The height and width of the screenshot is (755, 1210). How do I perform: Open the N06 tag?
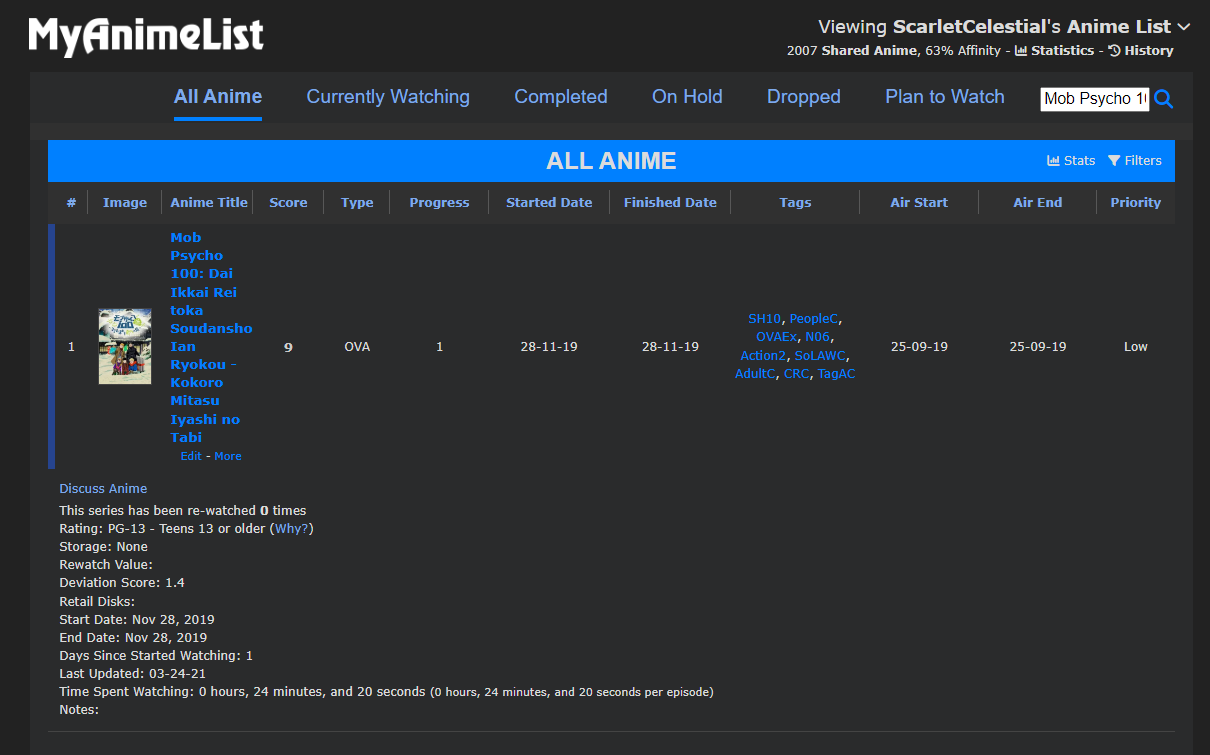tap(817, 337)
